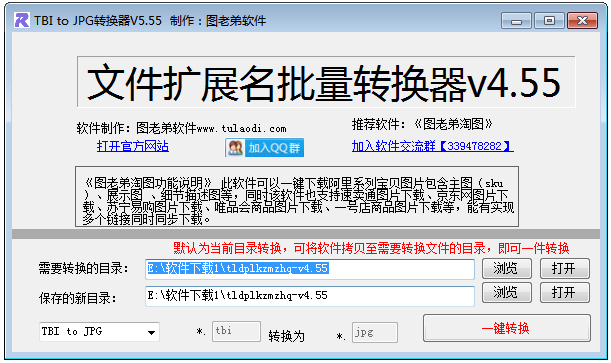
Task: Maximize the converter window
Action: coord(549,21)
